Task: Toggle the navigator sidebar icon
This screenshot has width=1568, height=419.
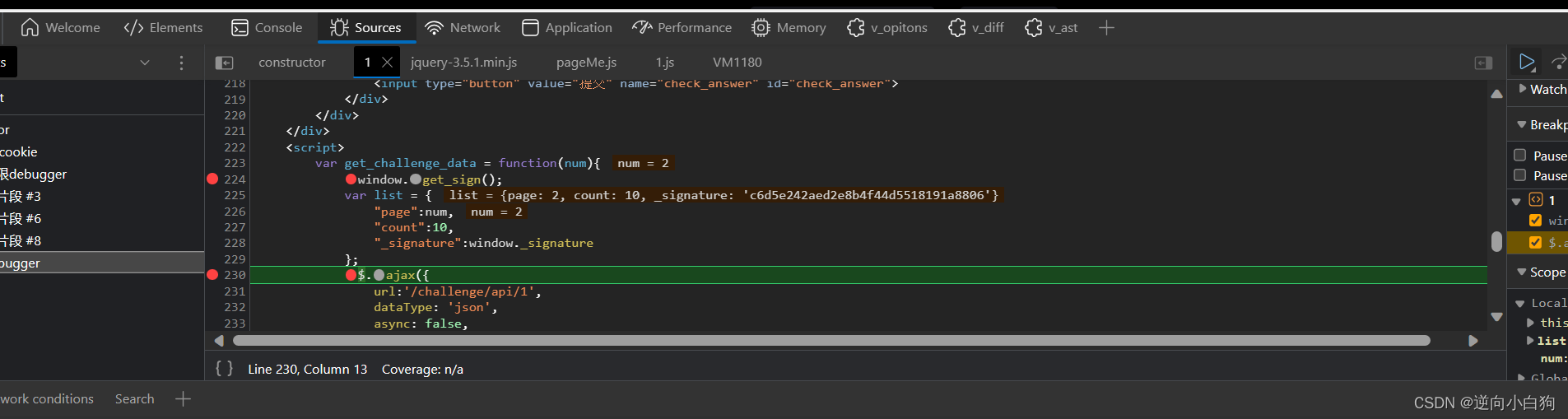Action: coord(224,63)
